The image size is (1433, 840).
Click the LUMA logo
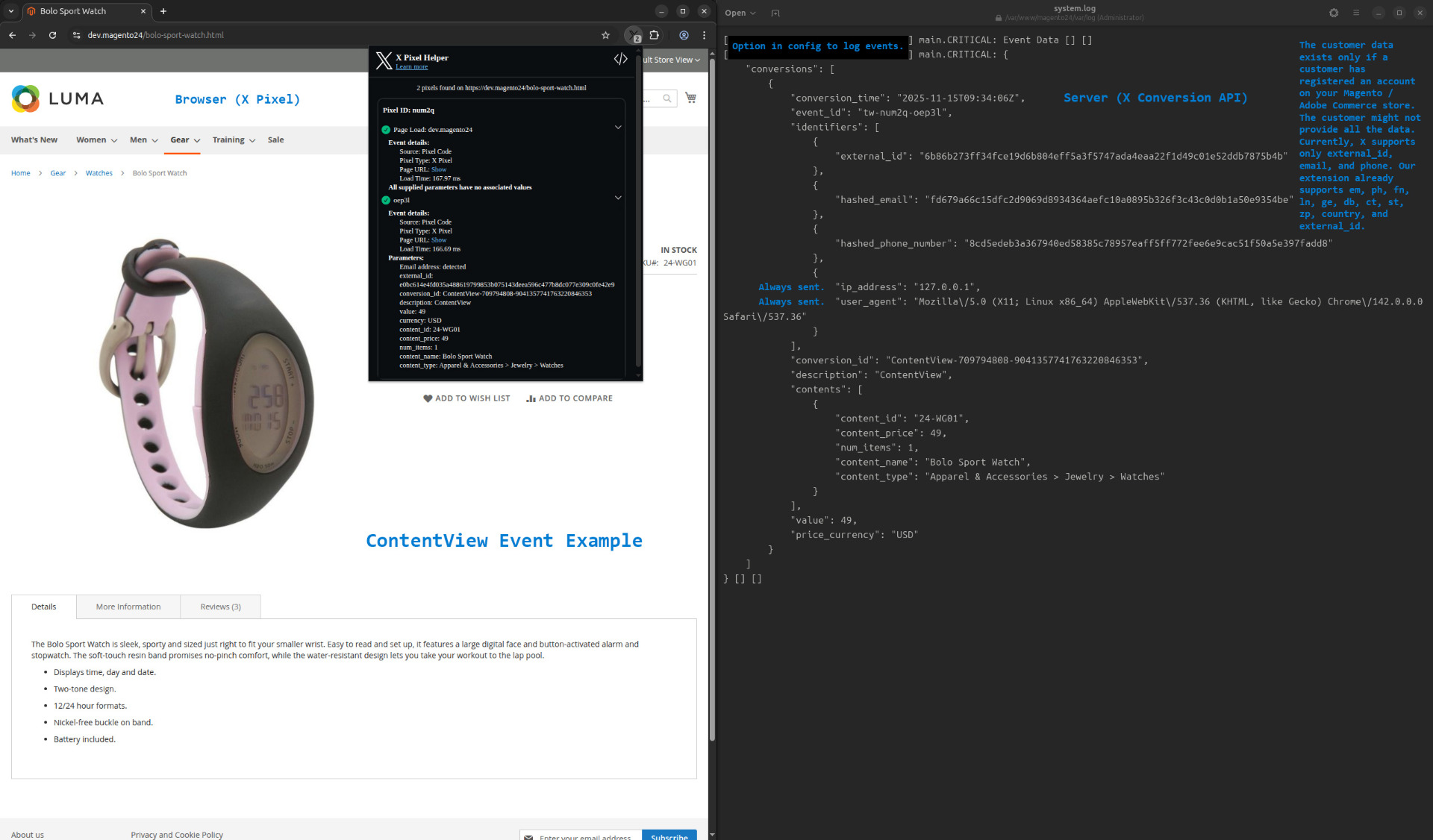click(x=57, y=98)
